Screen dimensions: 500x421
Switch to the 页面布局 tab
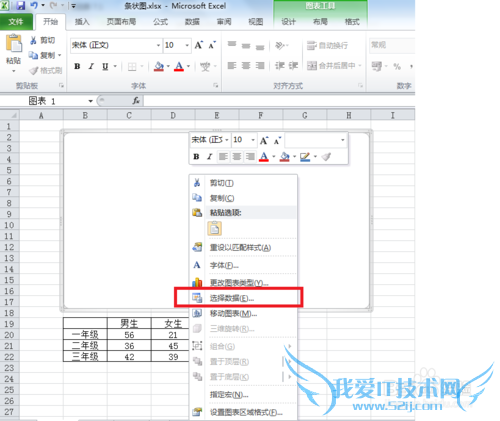121,22
